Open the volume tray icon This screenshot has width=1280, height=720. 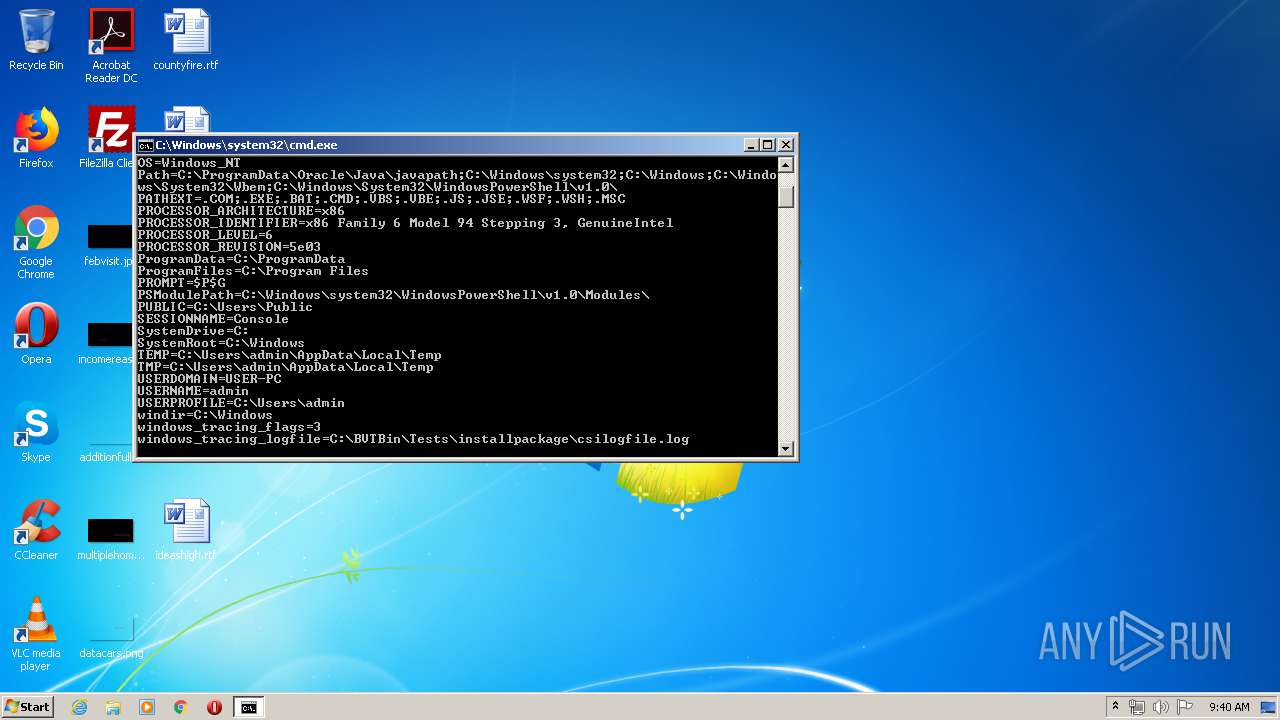[1160, 707]
